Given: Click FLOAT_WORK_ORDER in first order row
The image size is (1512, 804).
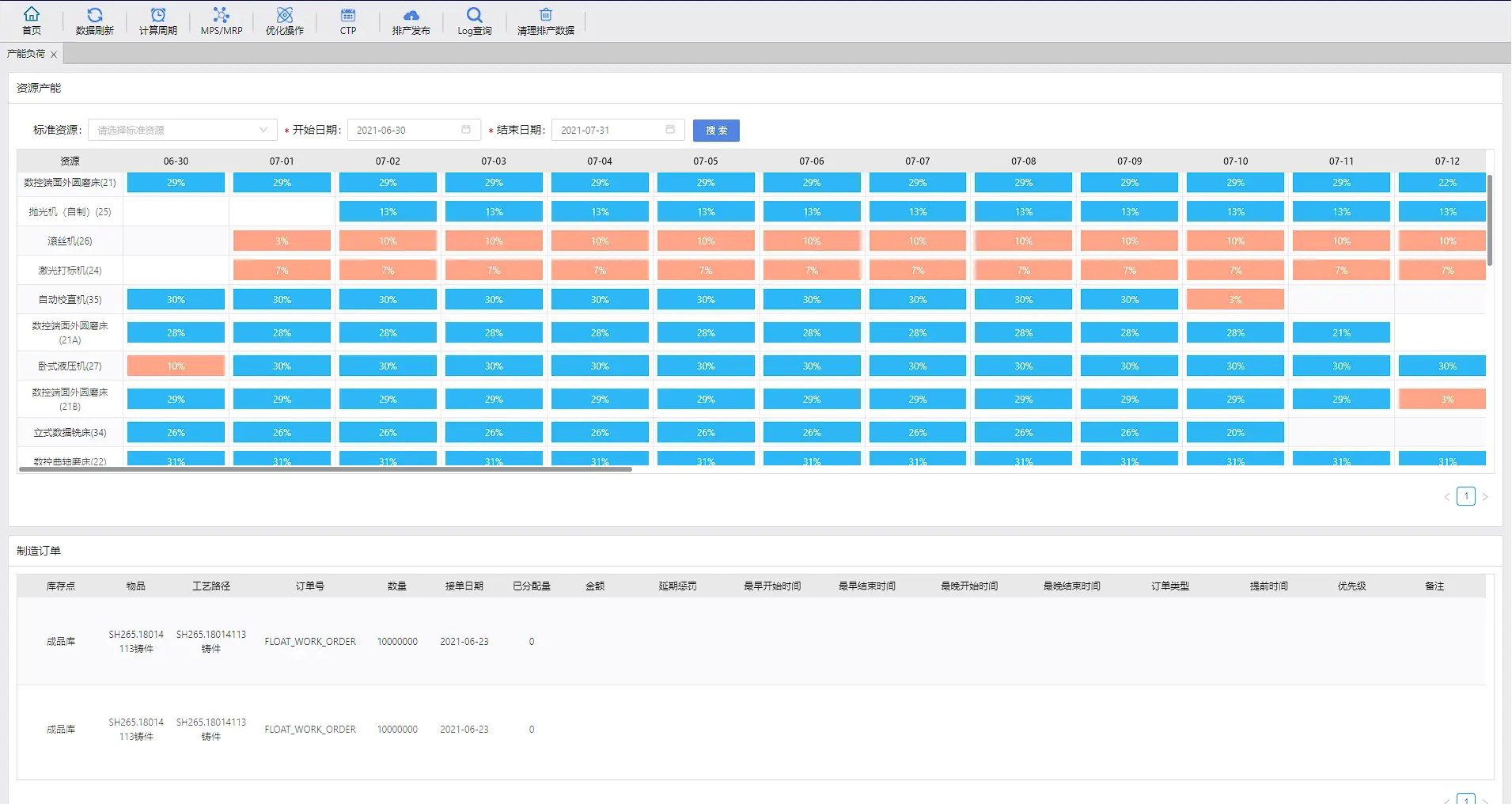Looking at the screenshot, I should pyautogui.click(x=310, y=642).
